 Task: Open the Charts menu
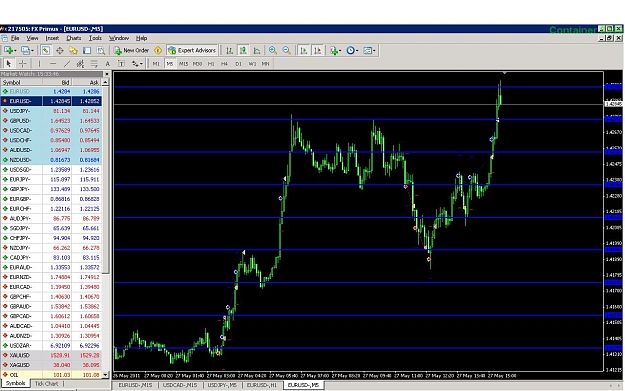74,38
